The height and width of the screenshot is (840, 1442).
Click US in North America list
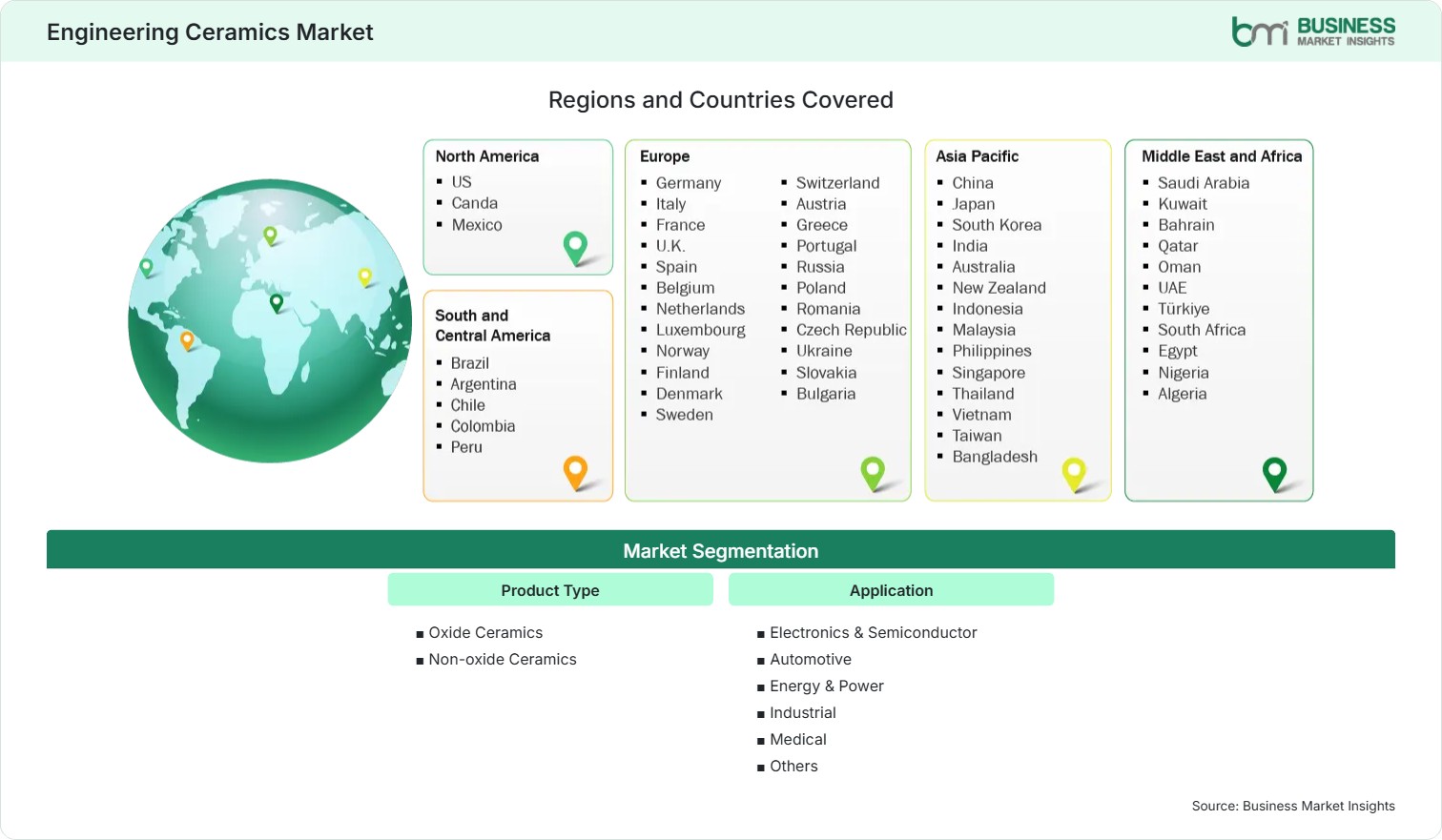coord(462,181)
